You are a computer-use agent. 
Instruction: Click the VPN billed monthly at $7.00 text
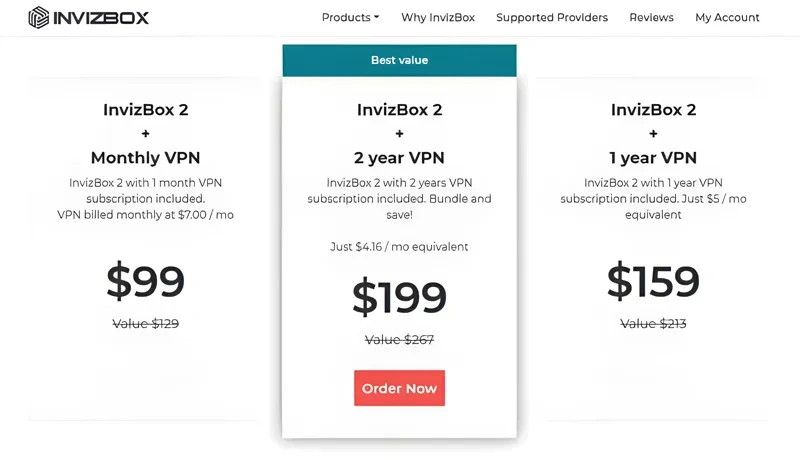145,214
